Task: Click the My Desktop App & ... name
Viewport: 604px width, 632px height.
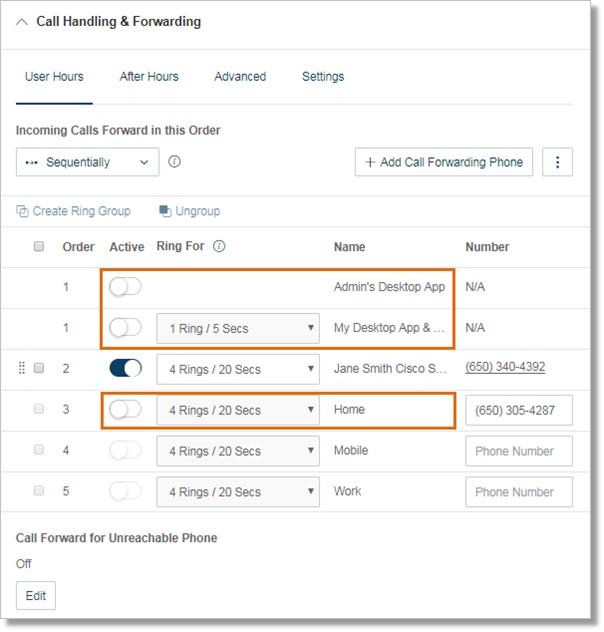Action: [x=389, y=328]
